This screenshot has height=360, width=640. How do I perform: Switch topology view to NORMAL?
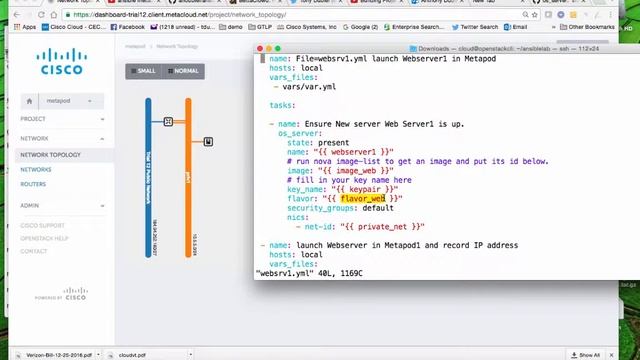pyautogui.click(x=183, y=71)
